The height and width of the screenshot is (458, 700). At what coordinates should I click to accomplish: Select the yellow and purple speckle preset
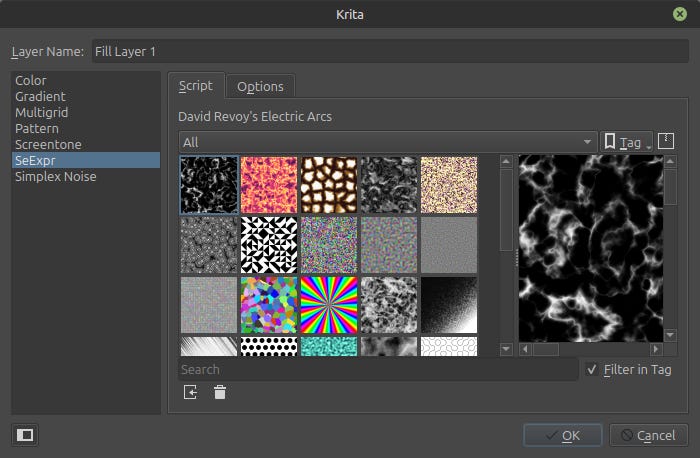[449, 185]
